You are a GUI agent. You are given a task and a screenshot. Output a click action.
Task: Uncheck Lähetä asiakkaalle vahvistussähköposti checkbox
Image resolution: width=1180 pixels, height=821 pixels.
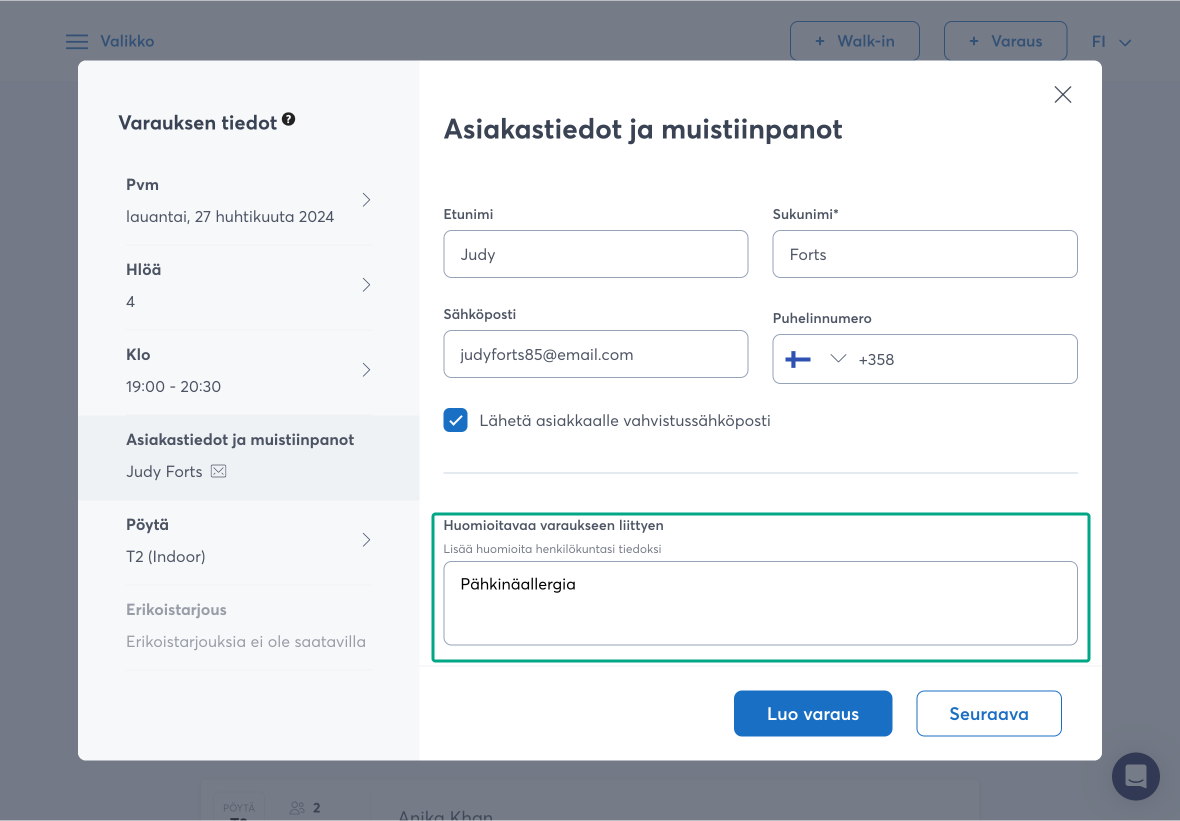(456, 420)
